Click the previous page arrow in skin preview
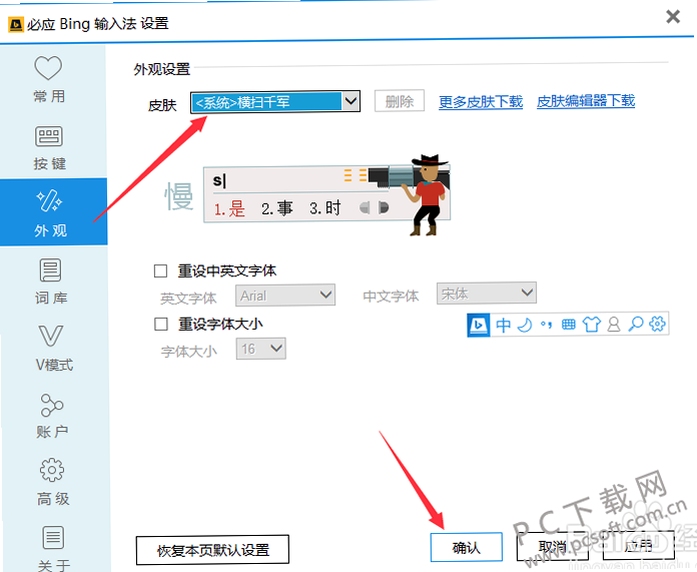The height and width of the screenshot is (572, 697). pyautogui.click(x=365, y=208)
